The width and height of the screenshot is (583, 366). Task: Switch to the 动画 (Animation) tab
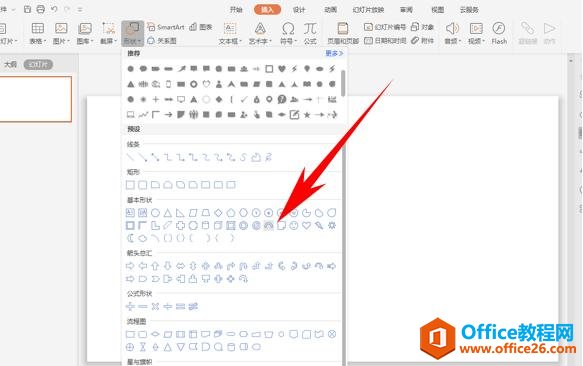(331, 10)
